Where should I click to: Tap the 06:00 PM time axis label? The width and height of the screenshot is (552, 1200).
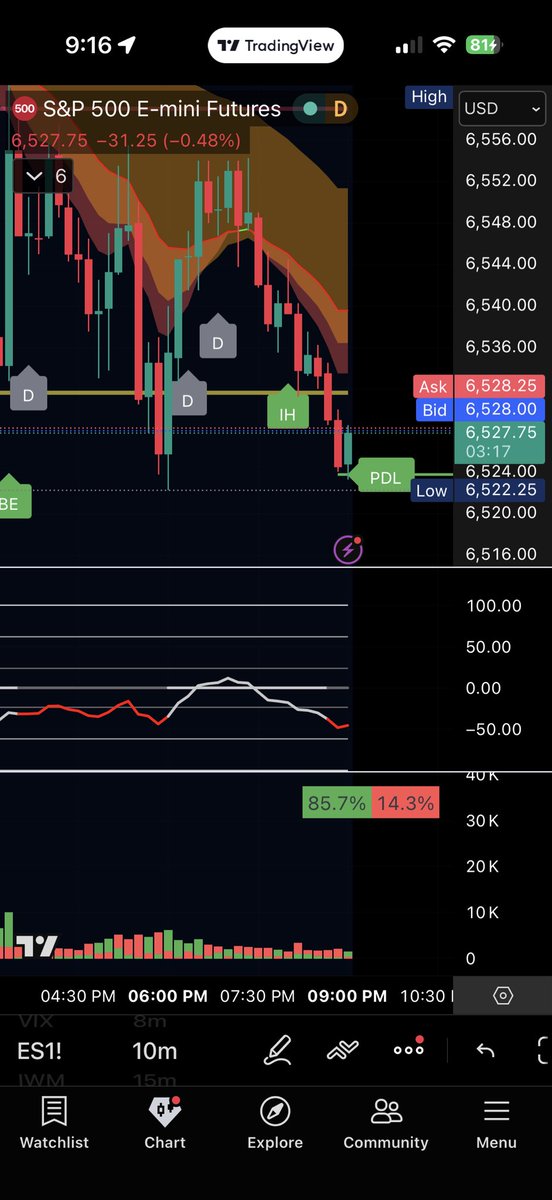pos(168,996)
